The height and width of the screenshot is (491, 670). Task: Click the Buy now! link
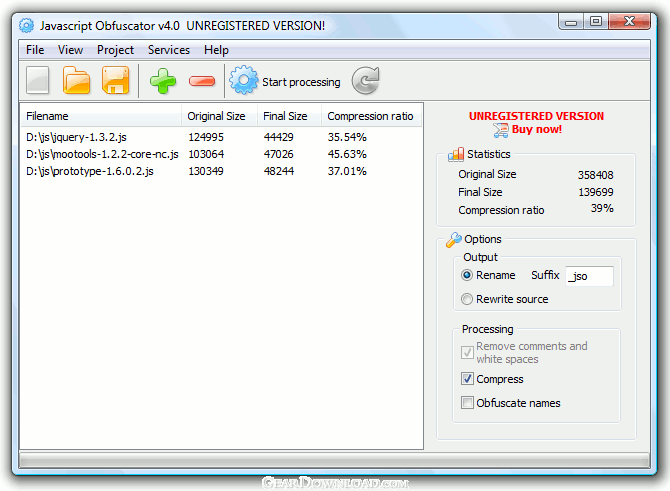tap(537, 129)
